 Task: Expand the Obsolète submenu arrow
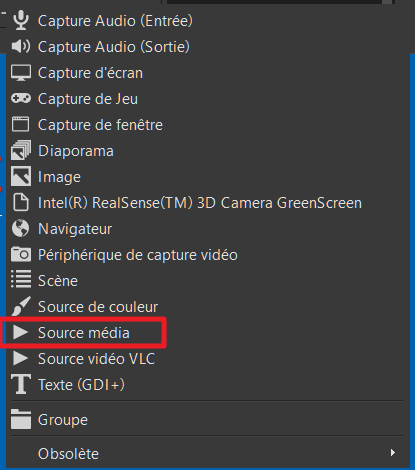tap(393, 453)
